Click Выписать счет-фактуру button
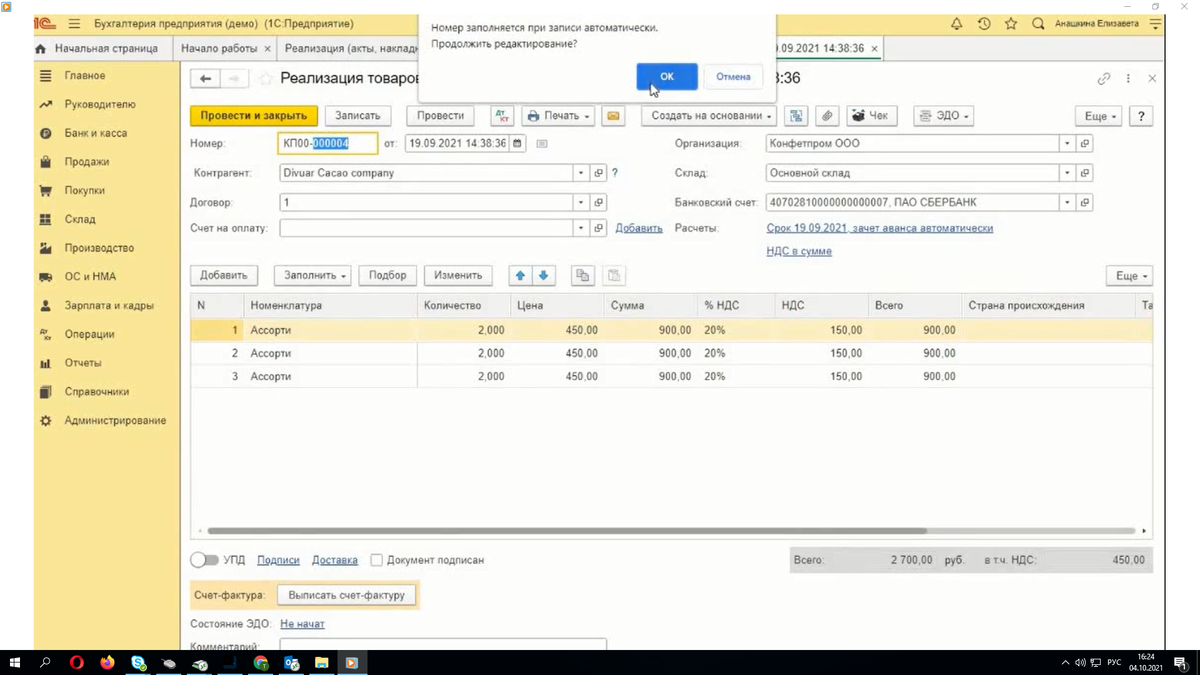This screenshot has width=1200, height=675. click(346, 595)
